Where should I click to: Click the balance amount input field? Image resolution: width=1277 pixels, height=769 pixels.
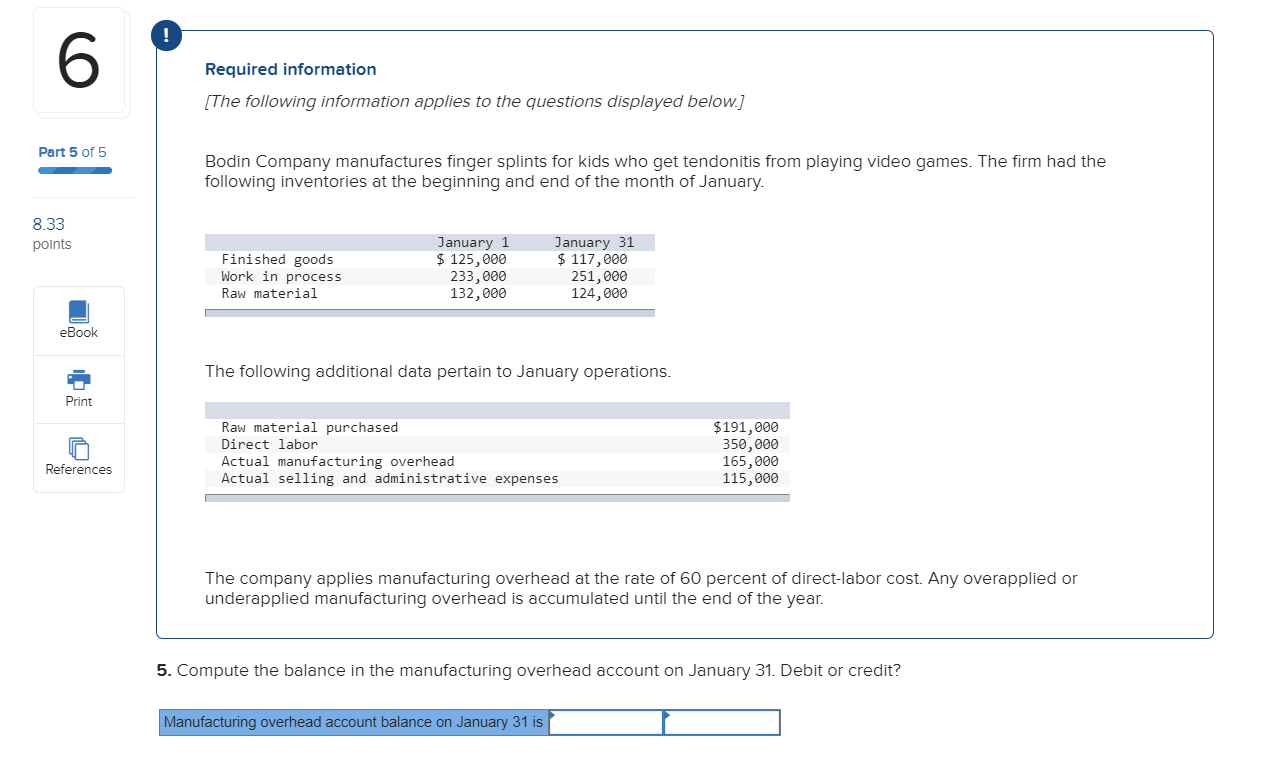point(606,722)
